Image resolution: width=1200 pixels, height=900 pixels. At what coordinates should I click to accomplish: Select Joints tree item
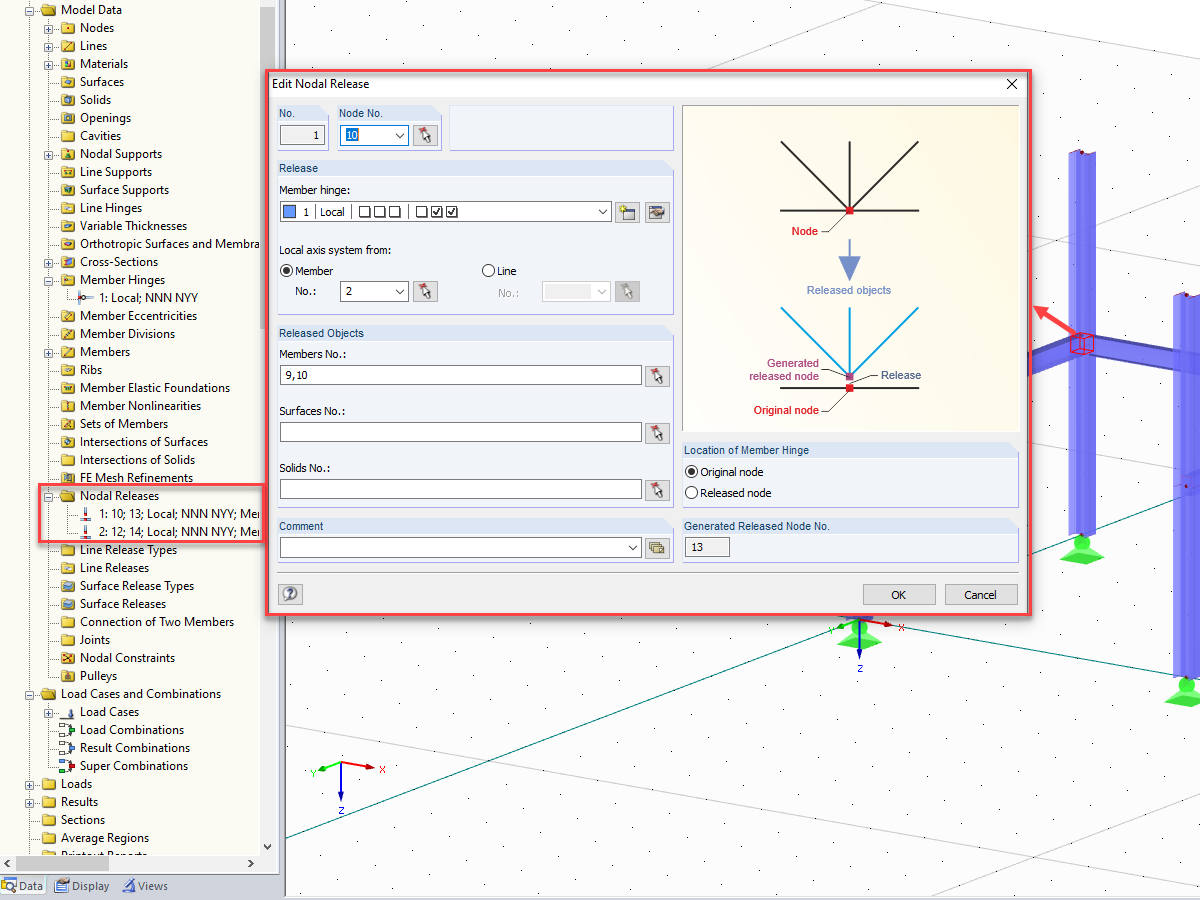point(95,640)
